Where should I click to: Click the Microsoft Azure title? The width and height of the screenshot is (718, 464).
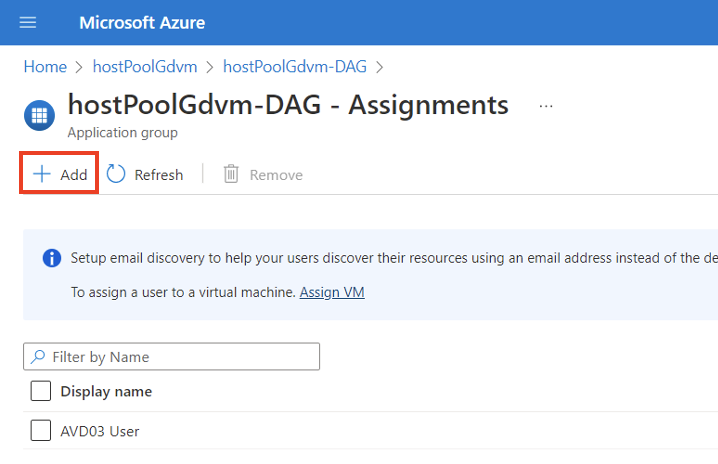click(142, 22)
